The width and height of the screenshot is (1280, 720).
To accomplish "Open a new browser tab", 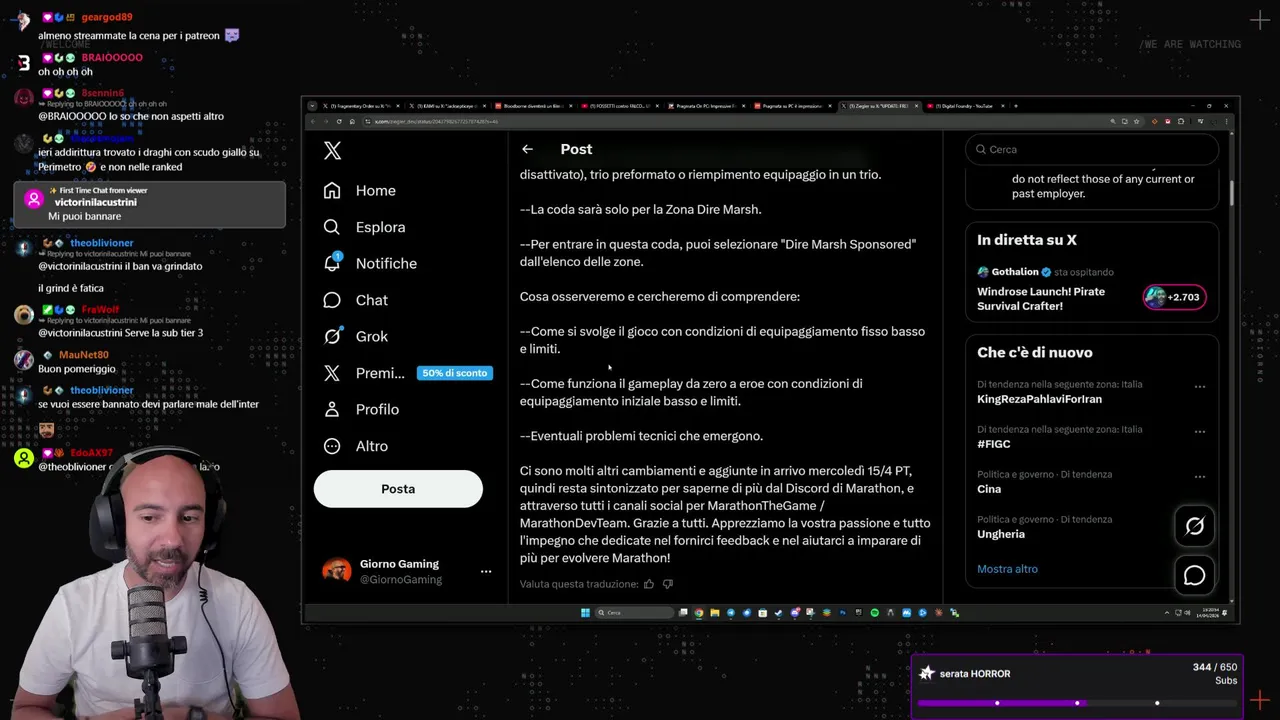I will pyautogui.click(x=1016, y=106).
